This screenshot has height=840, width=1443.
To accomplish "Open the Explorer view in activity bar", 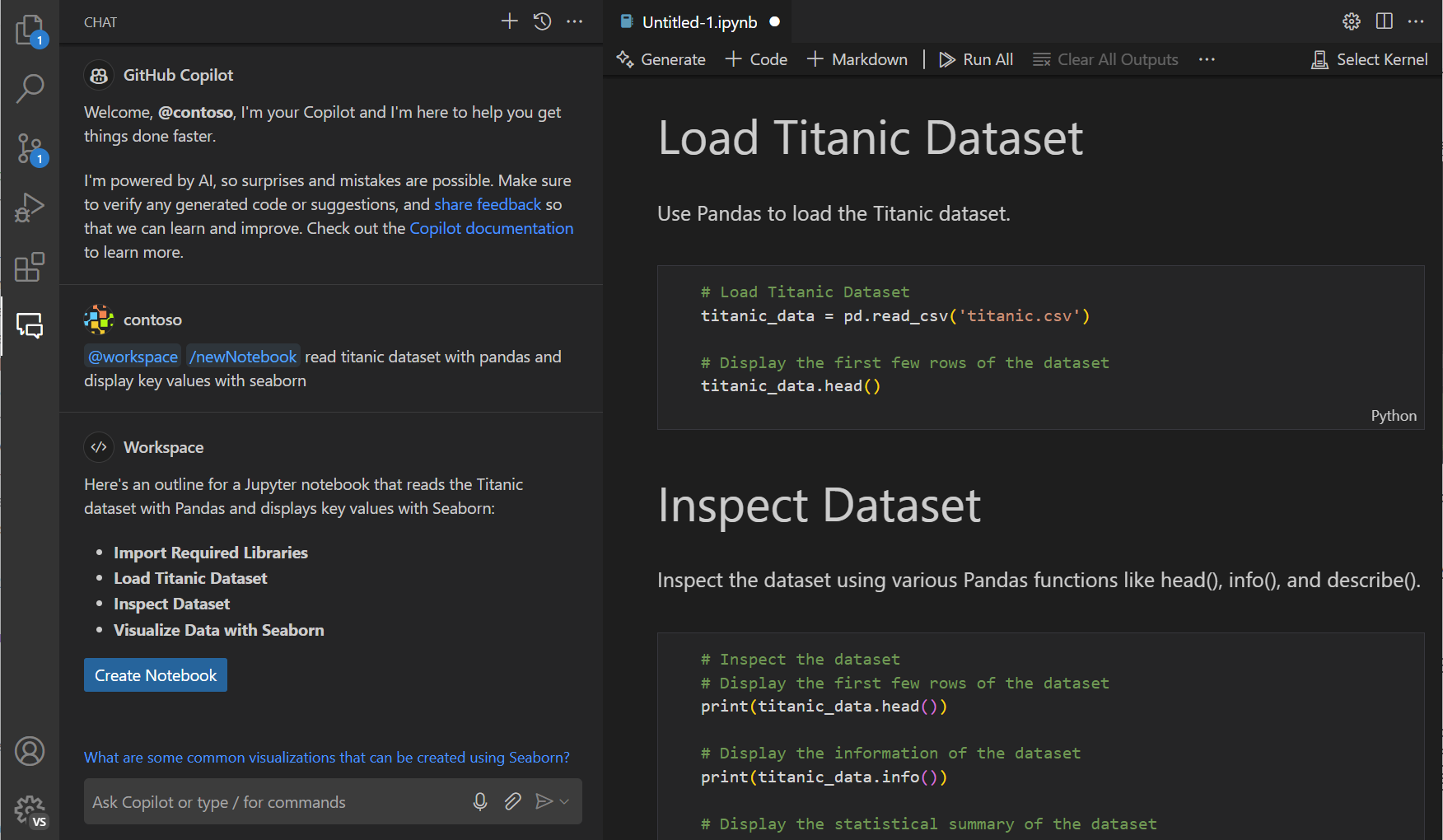I will pos(30,30).
